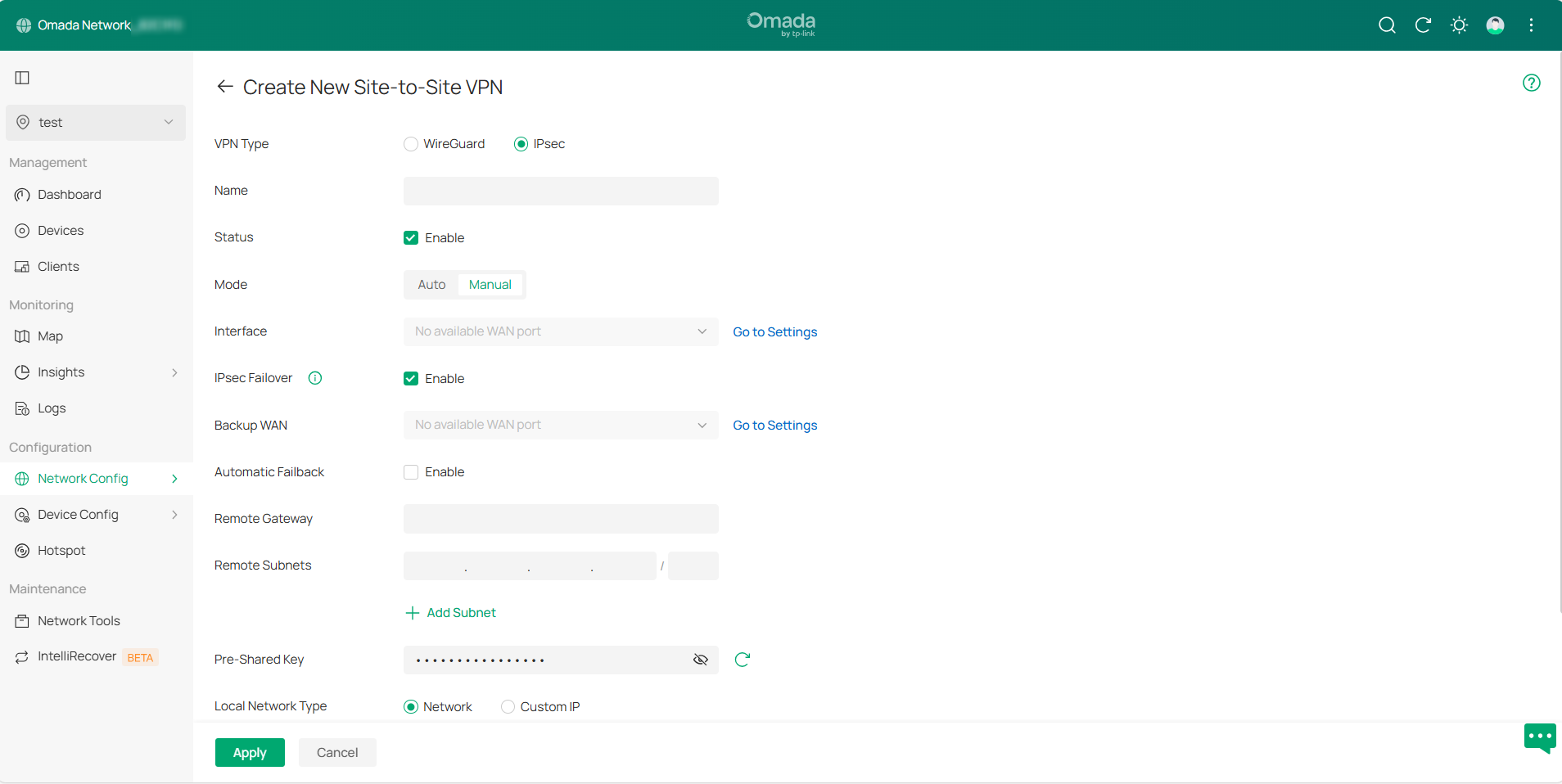Open the Logs page
1562x784 pixels.
[51, 408]
